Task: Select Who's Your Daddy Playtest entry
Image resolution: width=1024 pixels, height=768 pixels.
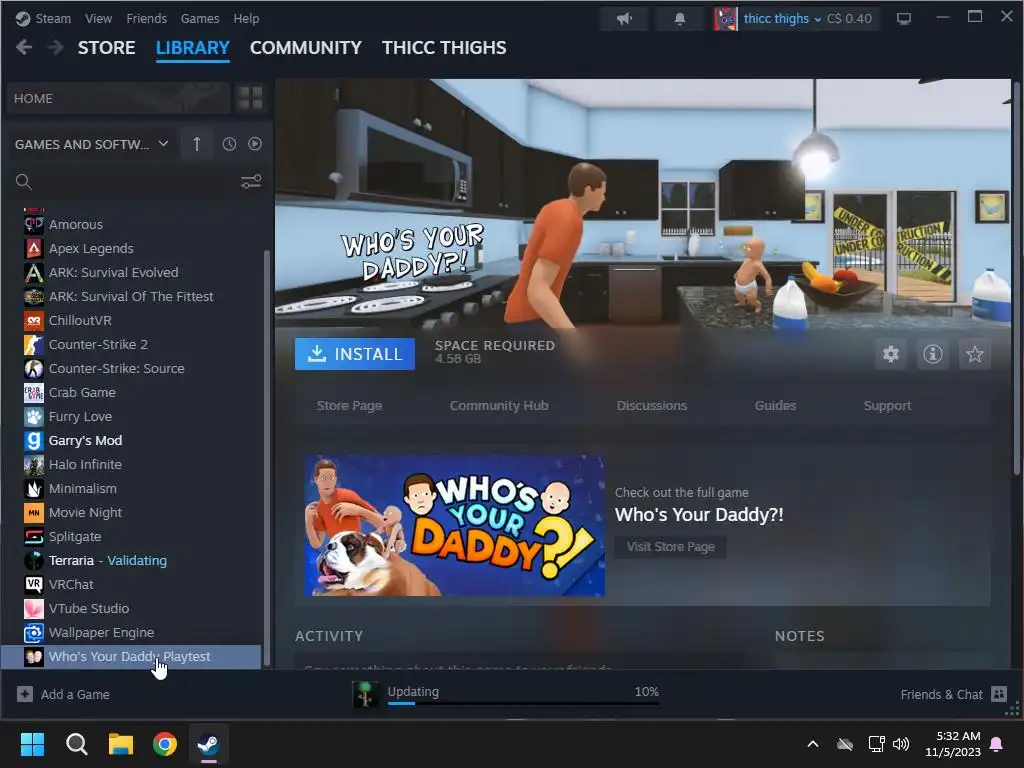Action: pos(131,656)
